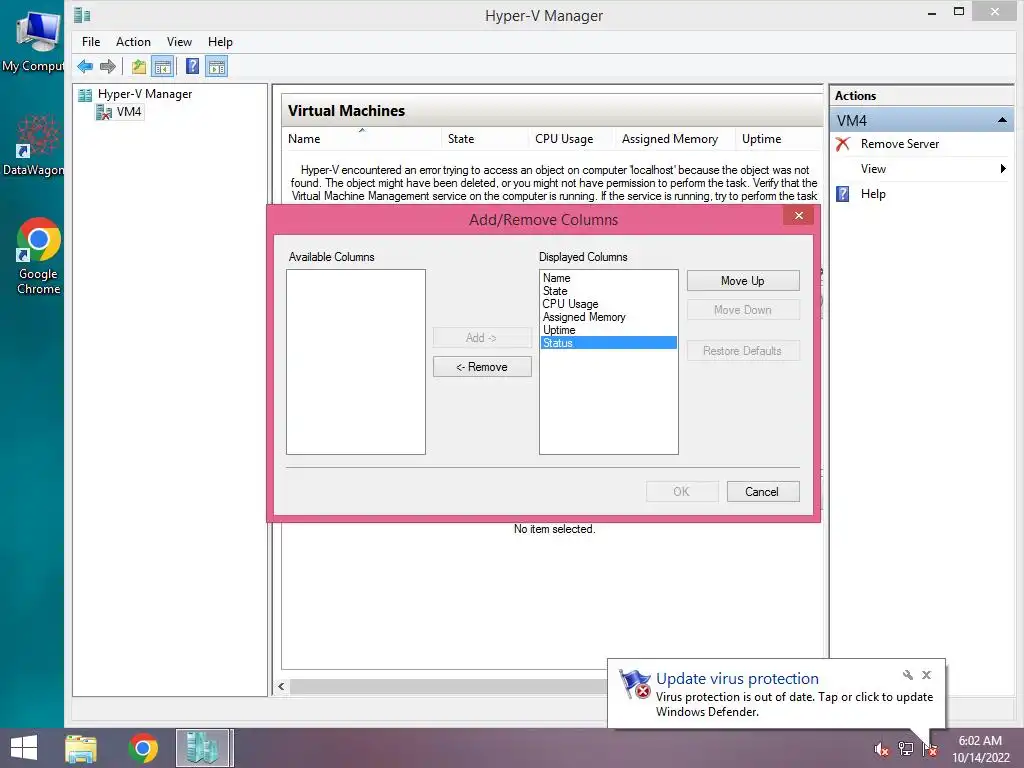Image resolution: width=1024 pixels, height=768 pixels.
Task: Click the <- Remove button
Action: point(482,367)
